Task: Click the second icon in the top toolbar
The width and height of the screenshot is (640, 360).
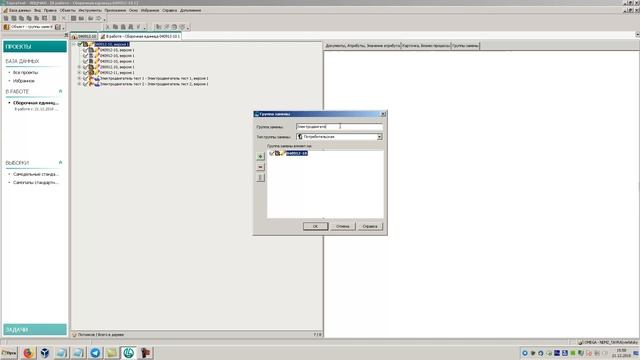Action: pos(13,18)
